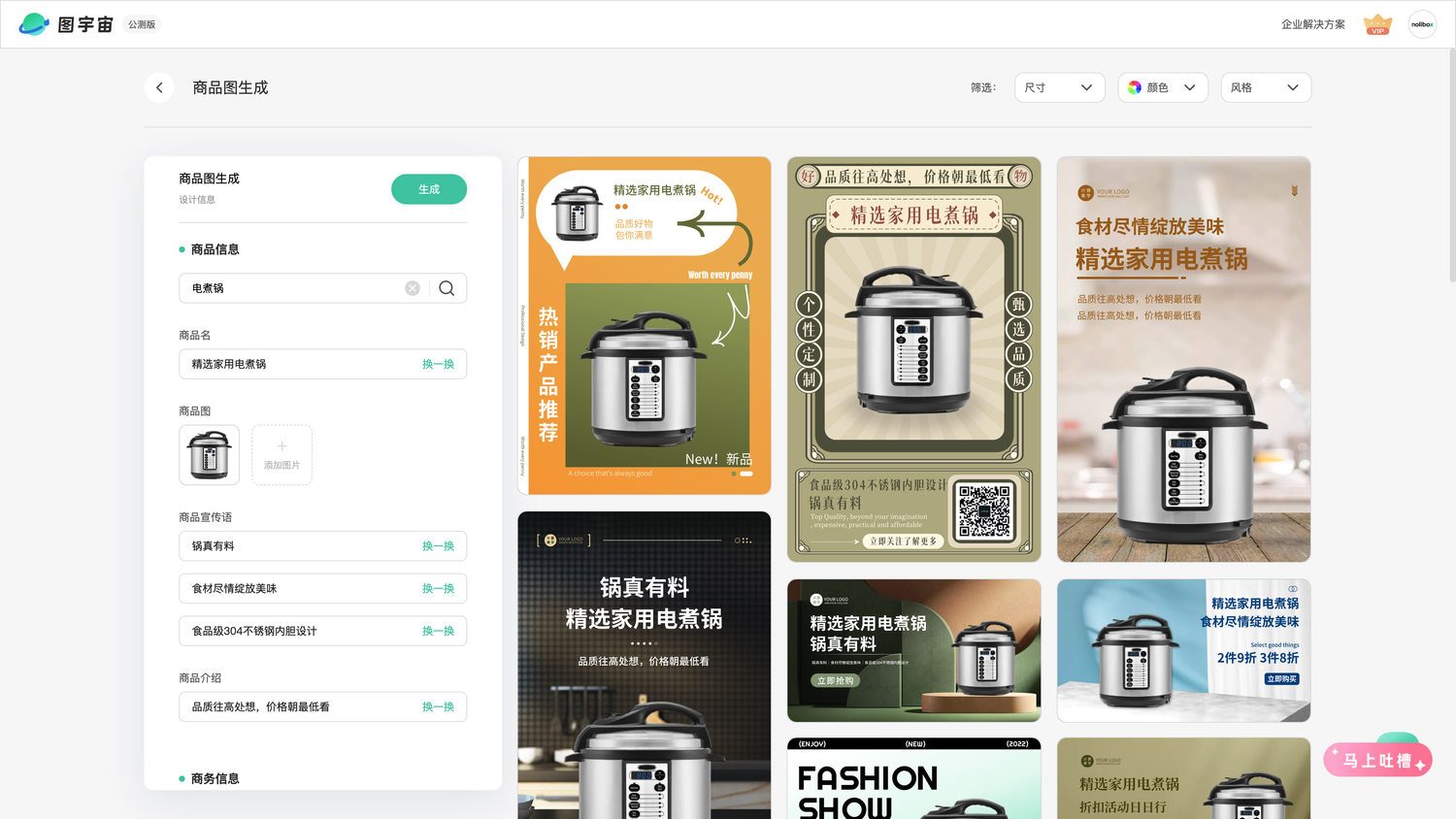Open the FASHION SHOW template

[914, 778]
